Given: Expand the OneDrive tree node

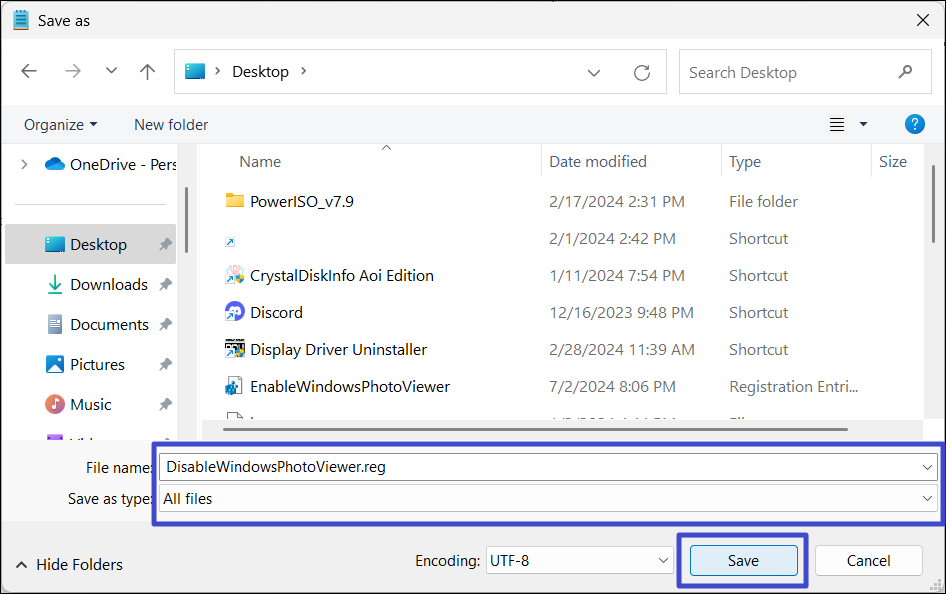Looking at the screenshot, I should coord(24,164).
